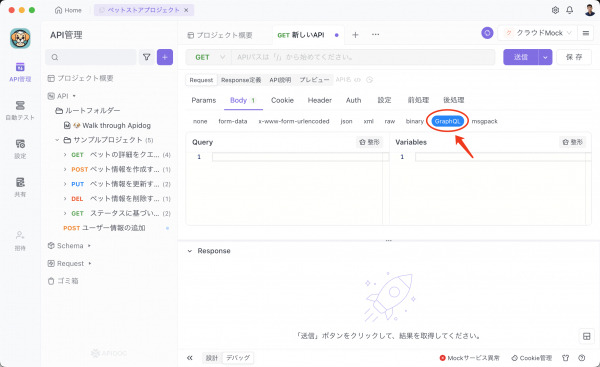Open the API管理 sidebar section

click(x=20, y=72)
